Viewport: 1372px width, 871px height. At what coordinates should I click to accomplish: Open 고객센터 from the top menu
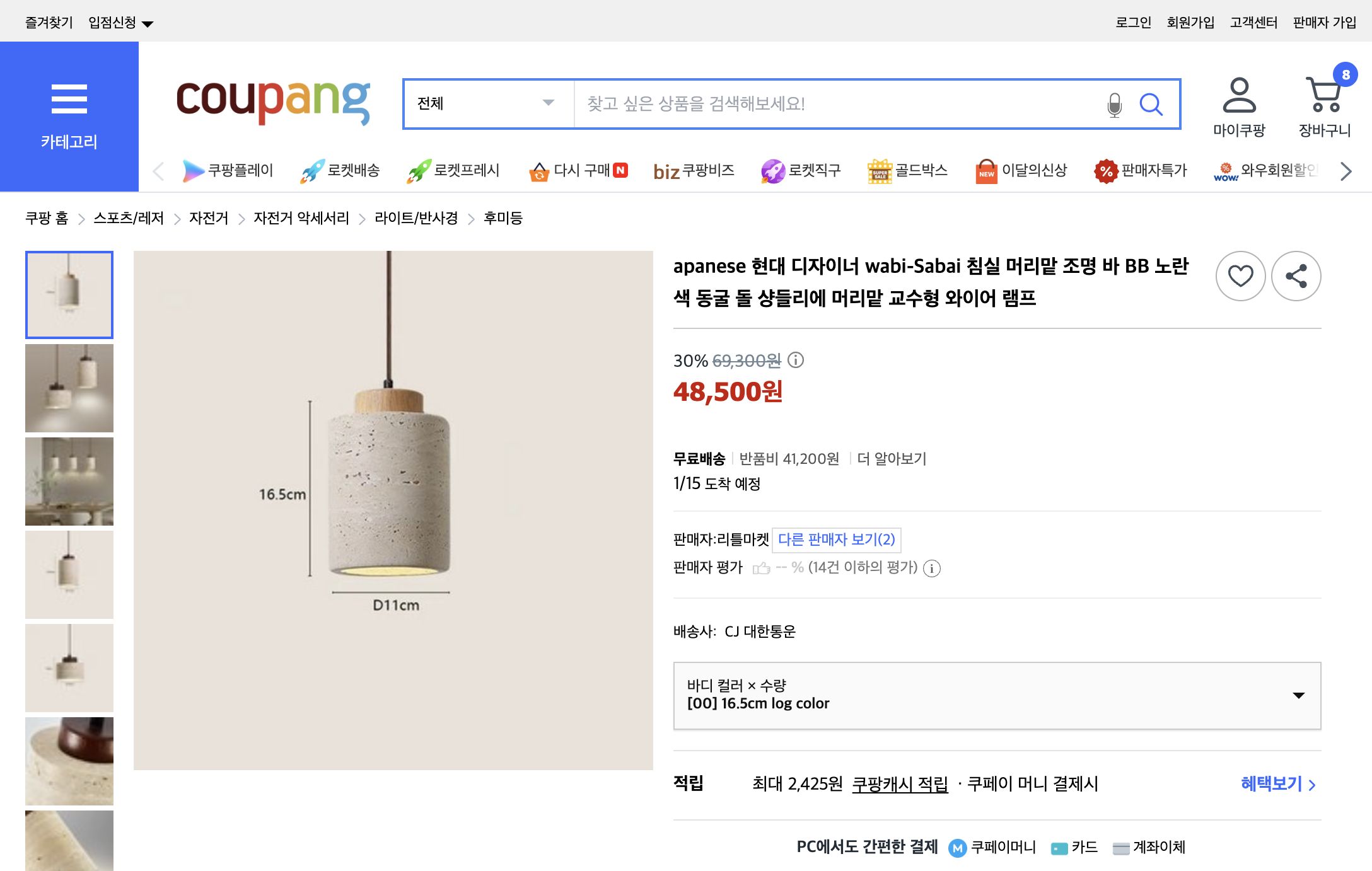click(x=1254, y=22)
